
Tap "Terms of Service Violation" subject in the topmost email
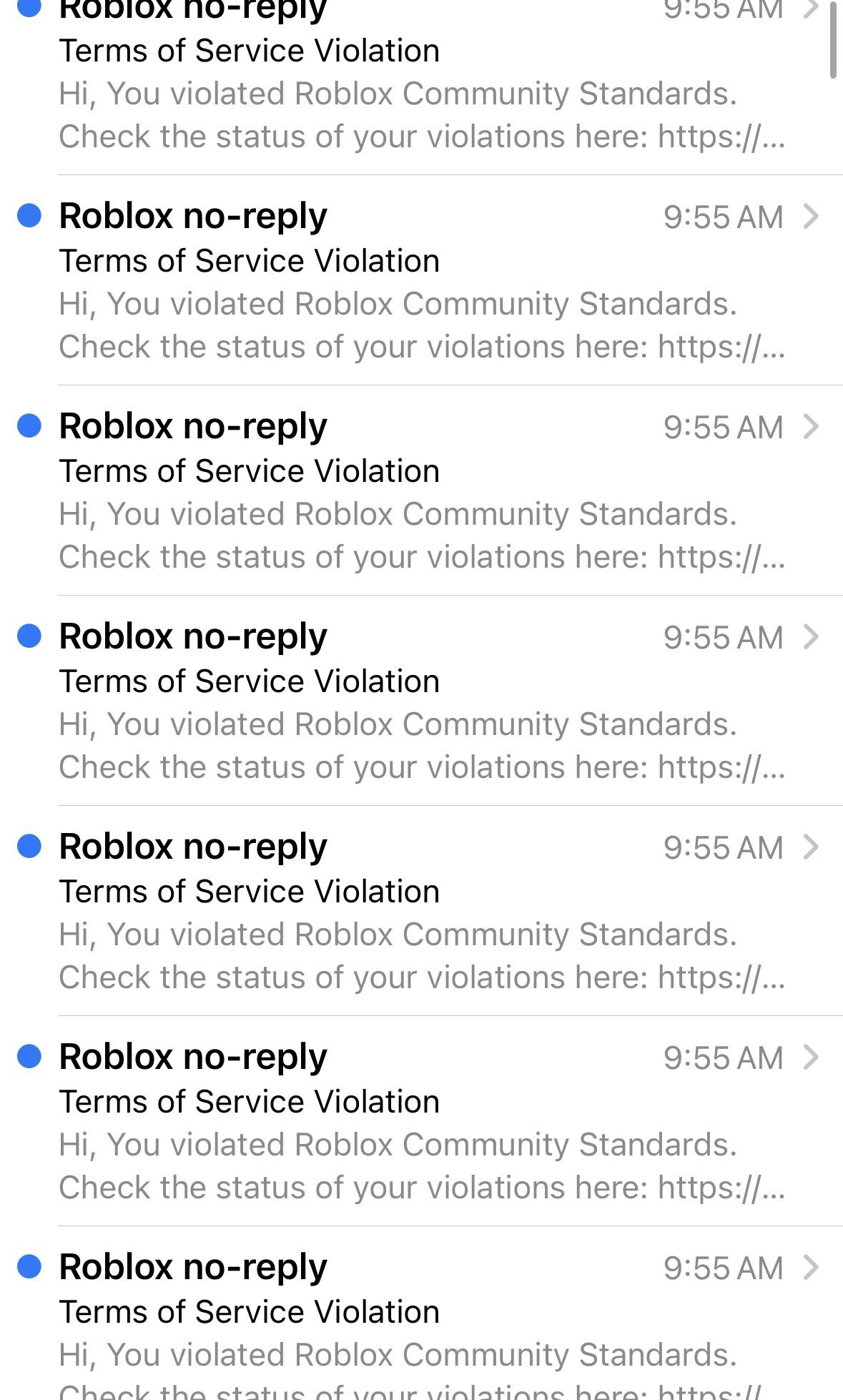pos(249,51)
